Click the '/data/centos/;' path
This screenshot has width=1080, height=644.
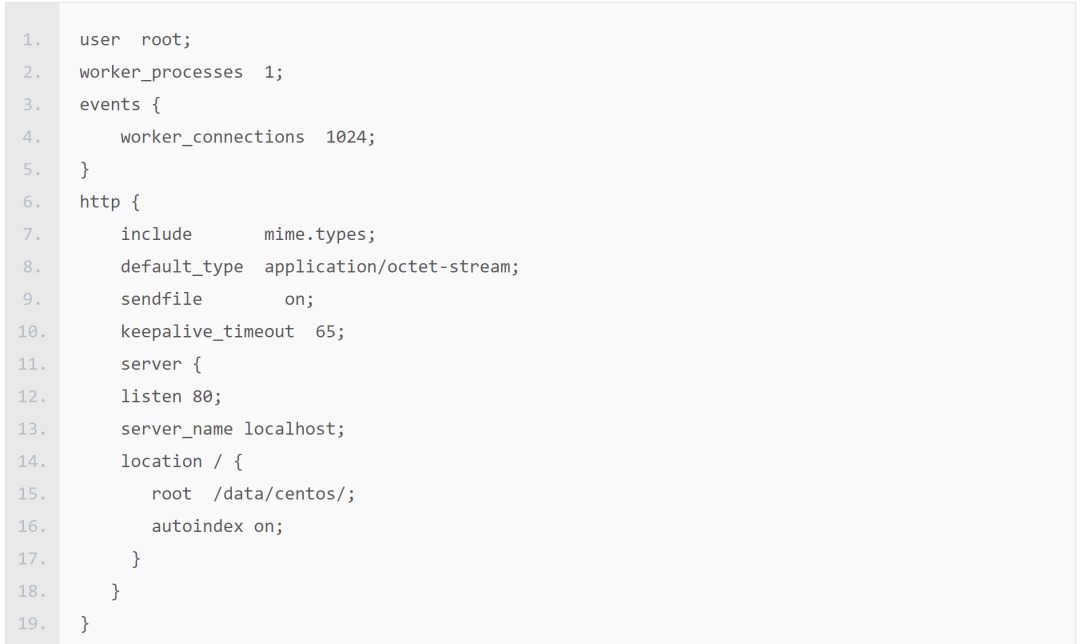284,494
